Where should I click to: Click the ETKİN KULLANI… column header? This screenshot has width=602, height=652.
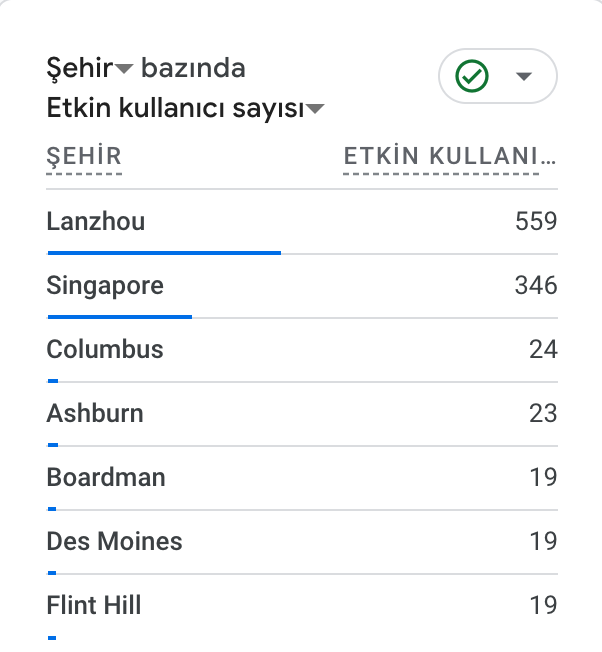[449, 156]
